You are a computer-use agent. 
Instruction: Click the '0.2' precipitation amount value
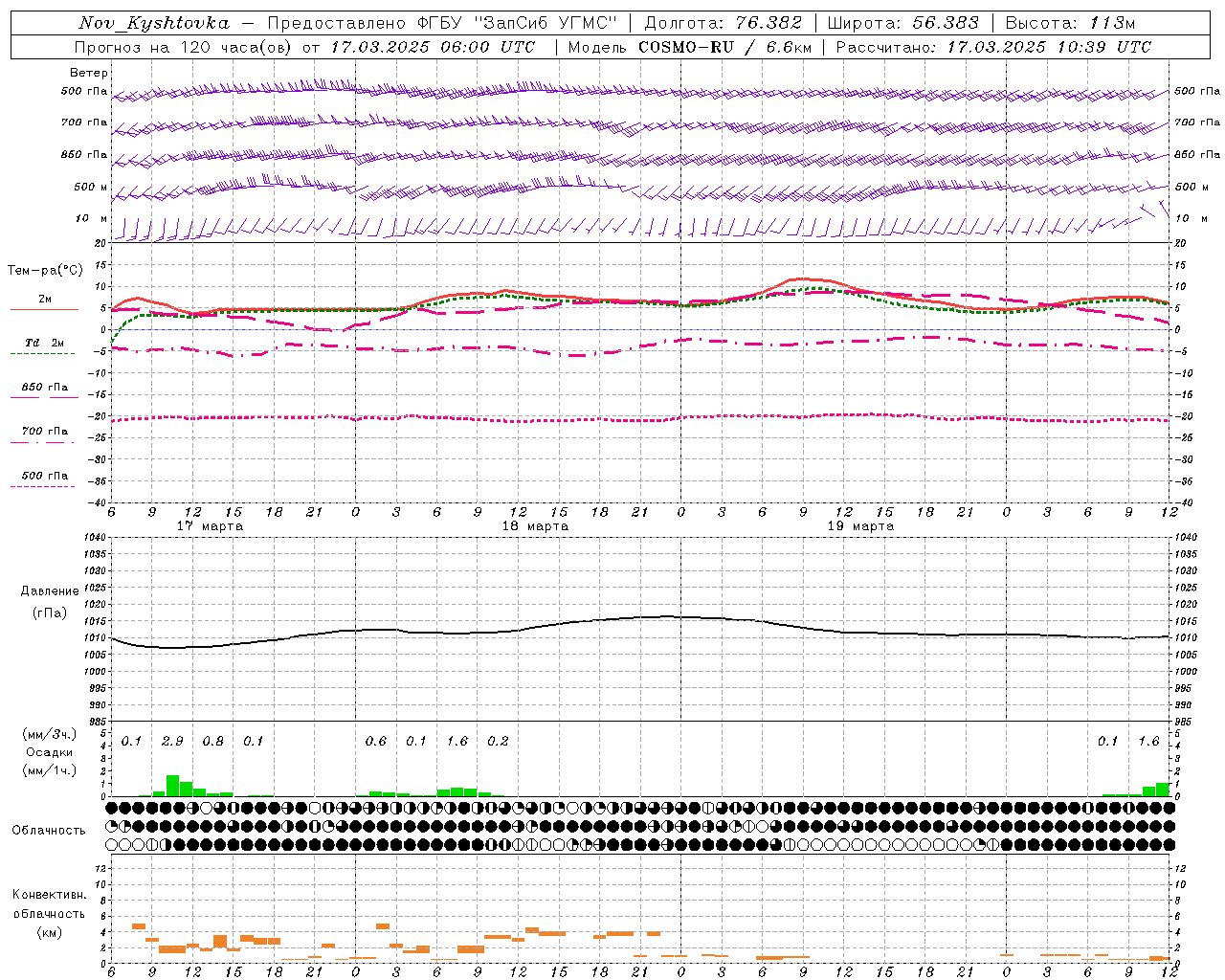(498, 741)
